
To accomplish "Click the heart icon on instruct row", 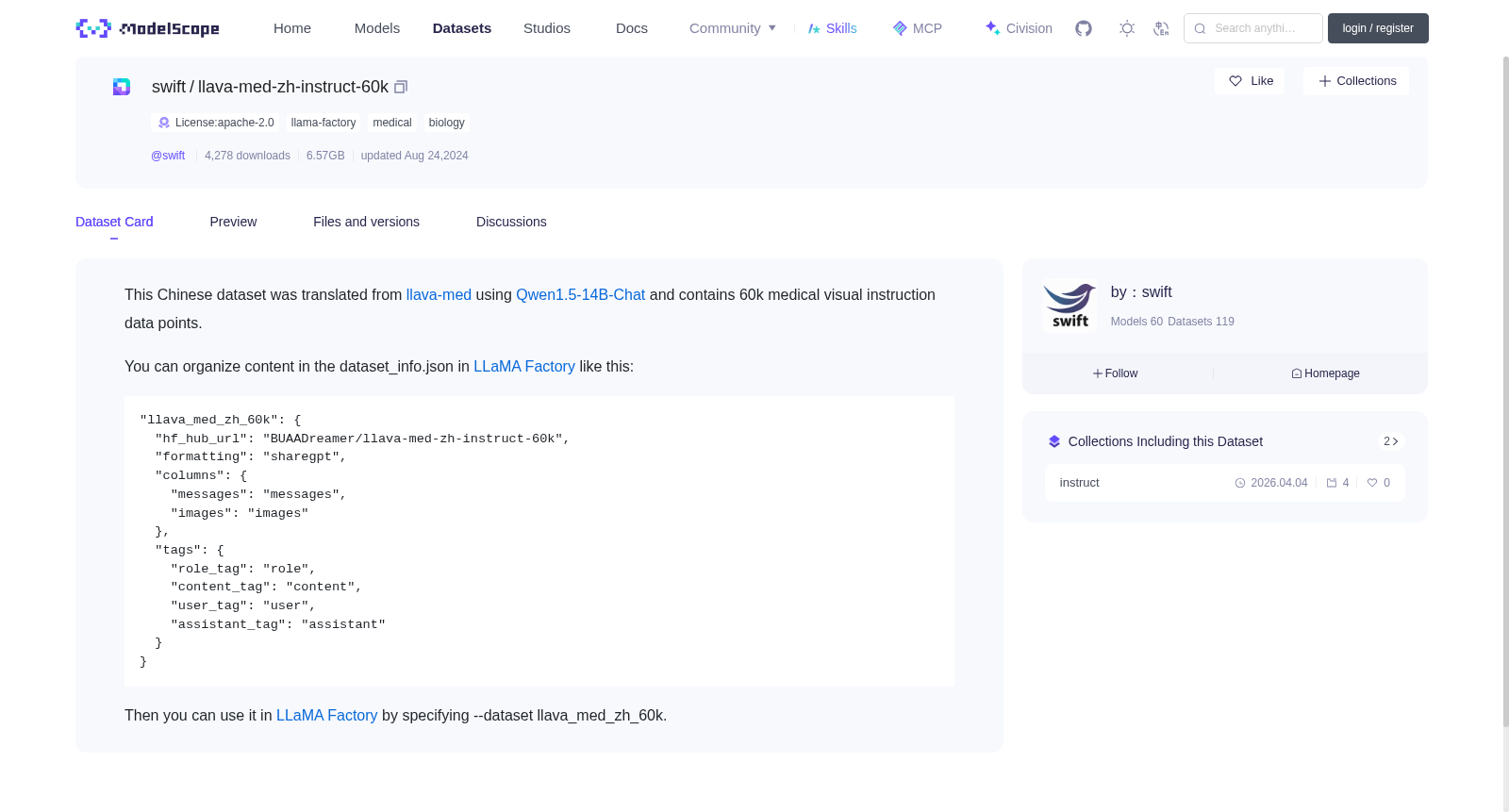I will tap(1372, 483).
